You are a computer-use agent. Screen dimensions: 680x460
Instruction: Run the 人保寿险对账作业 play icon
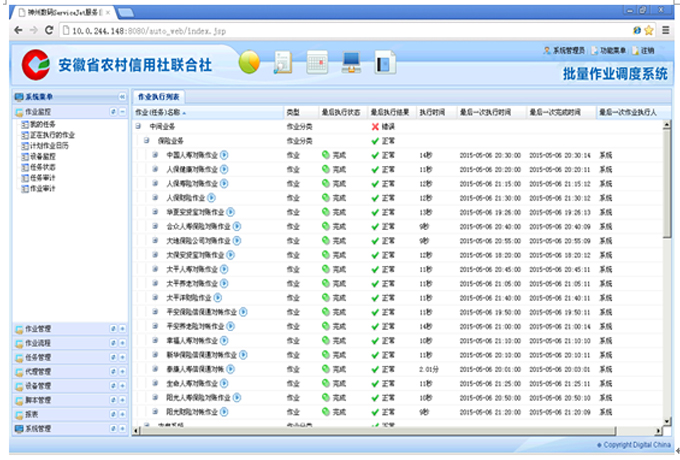(224, 184)
